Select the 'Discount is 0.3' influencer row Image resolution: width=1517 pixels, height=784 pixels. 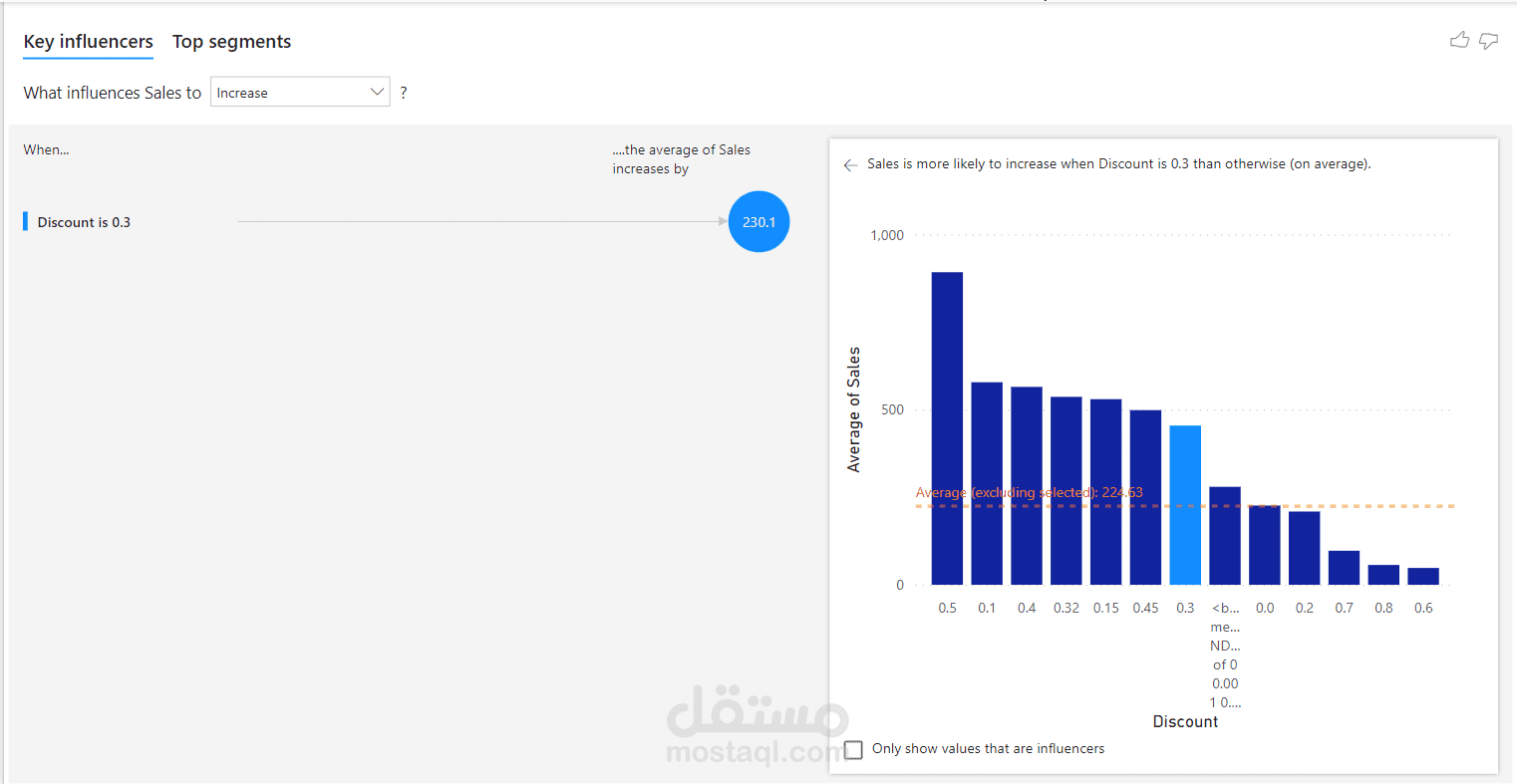tap(84, 222)
